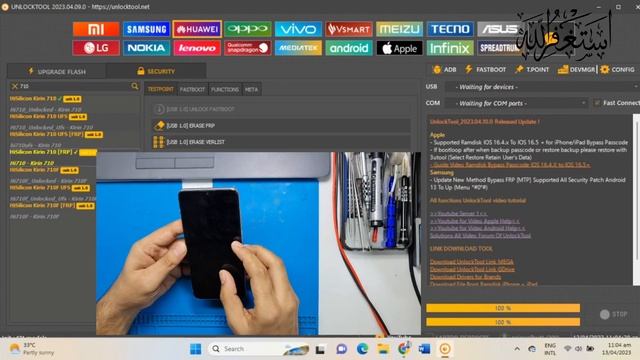Viewport: 640px width, 360px height.
Task: Open the T.POINT toolbar button
Action: click(x=532, y=69)
